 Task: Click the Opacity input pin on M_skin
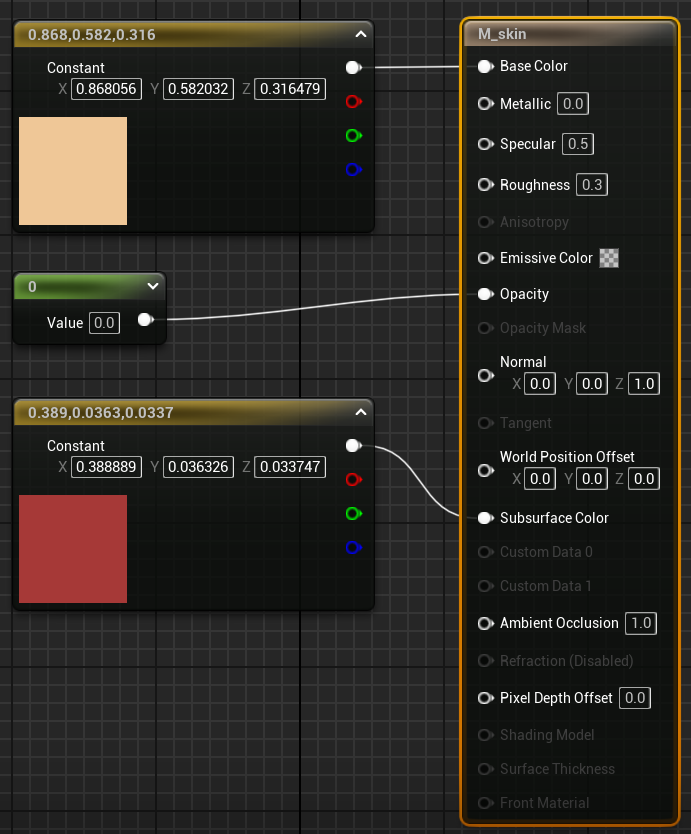485,294
